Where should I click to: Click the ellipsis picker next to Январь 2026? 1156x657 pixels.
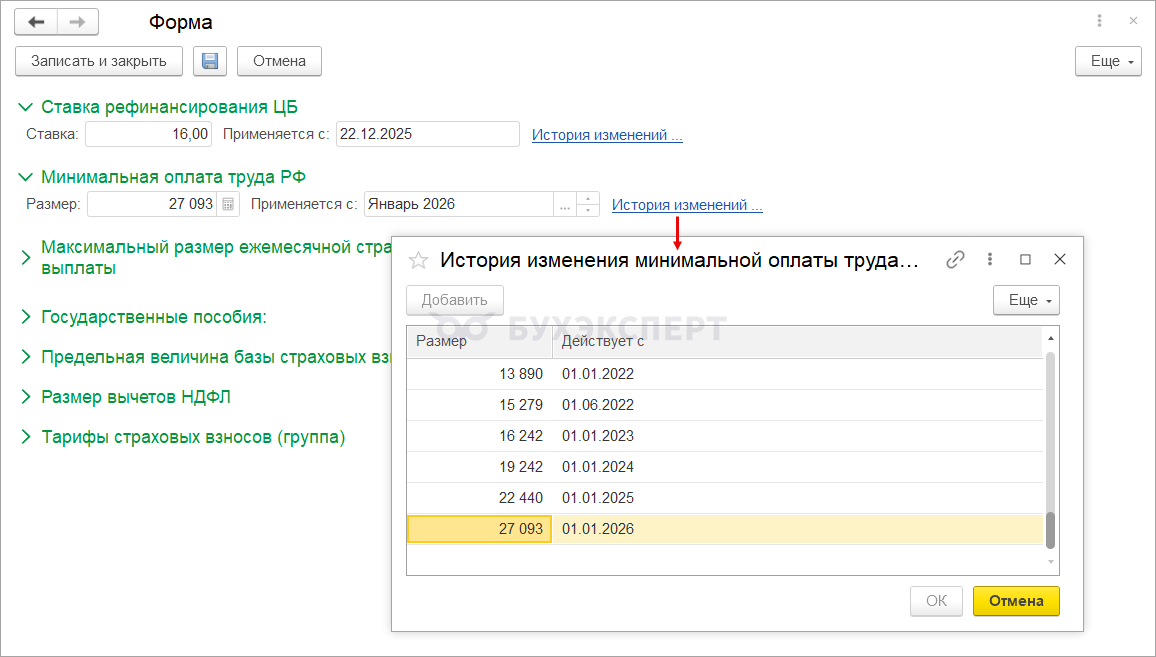[565, 204]
